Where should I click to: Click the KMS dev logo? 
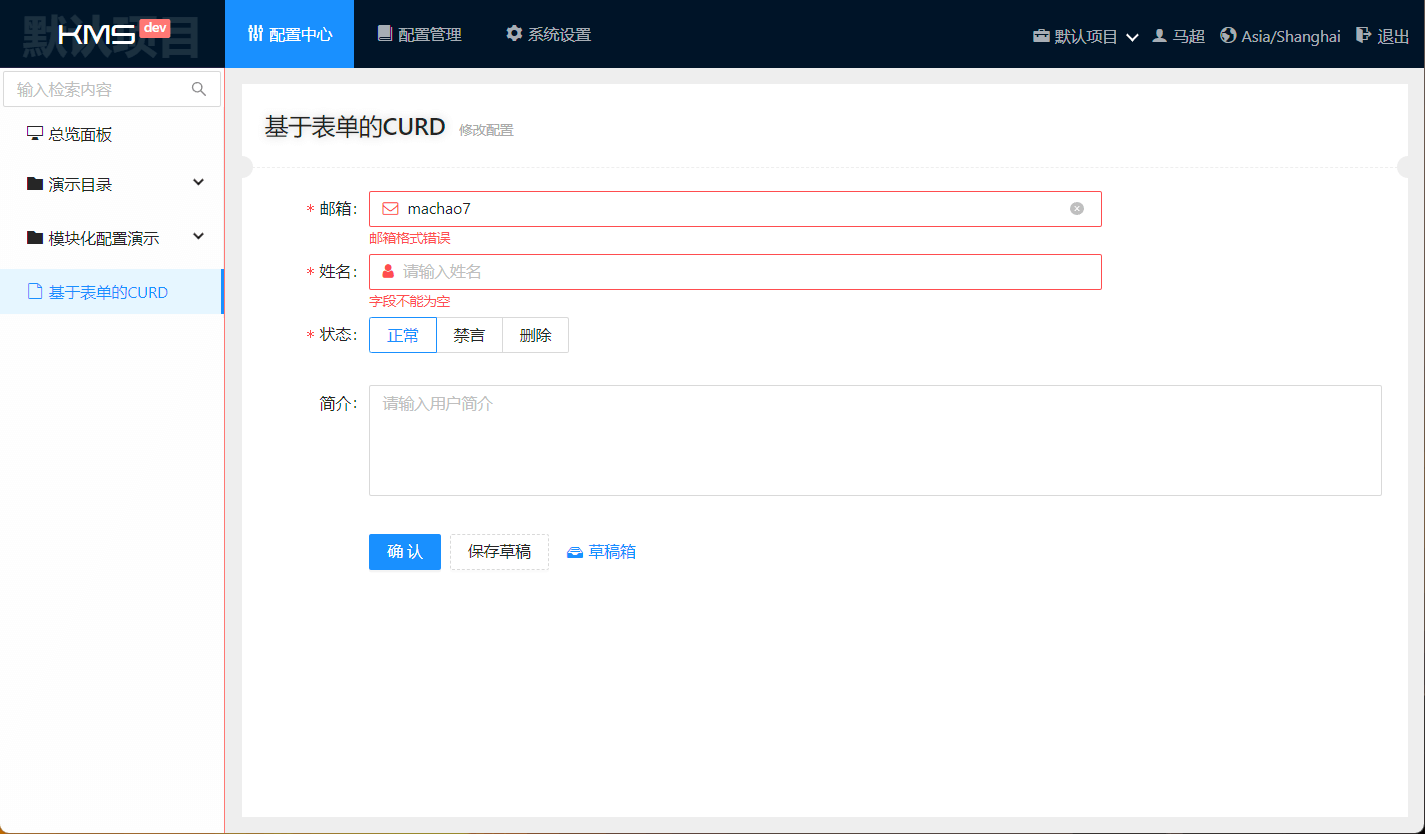(x=112, y=34)
